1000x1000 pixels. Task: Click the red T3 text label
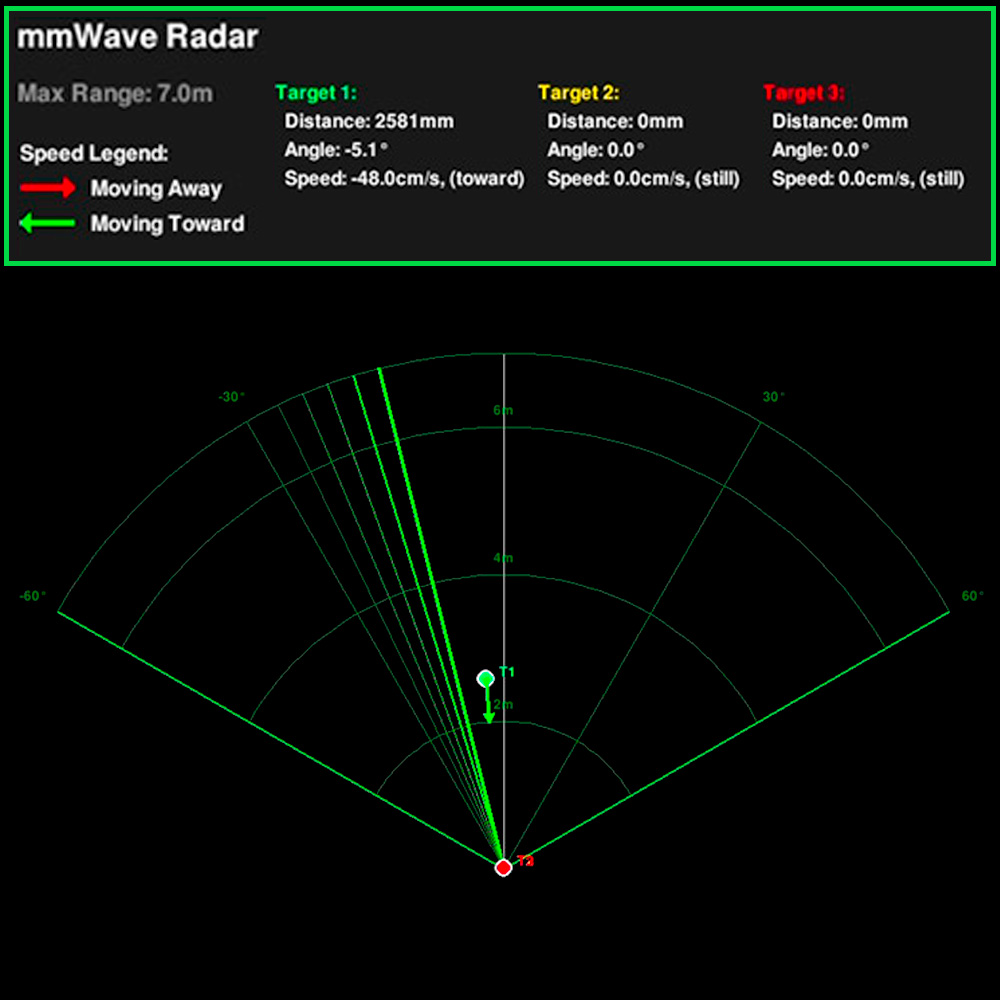point(525,861)
